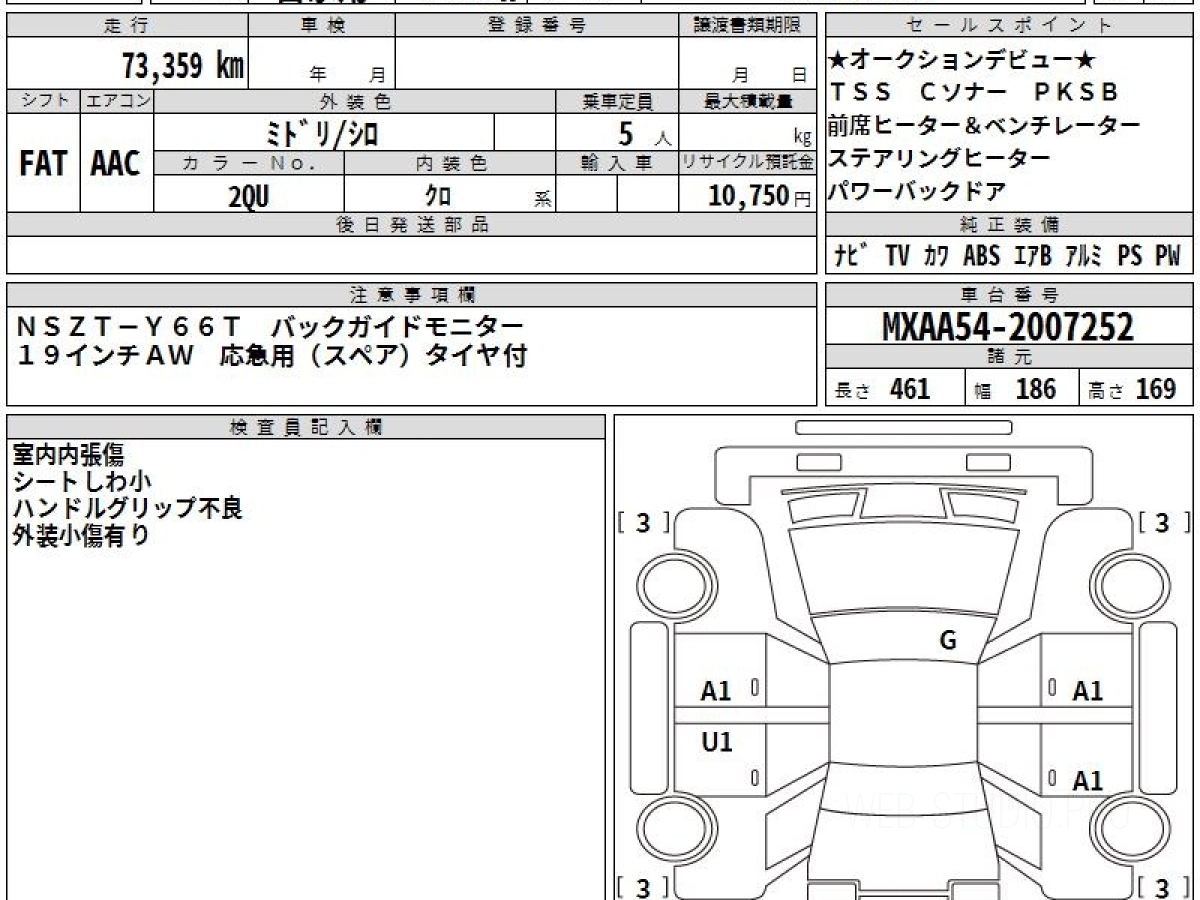
Task: Select interior color クロ
Action: (x=438, y=196)
